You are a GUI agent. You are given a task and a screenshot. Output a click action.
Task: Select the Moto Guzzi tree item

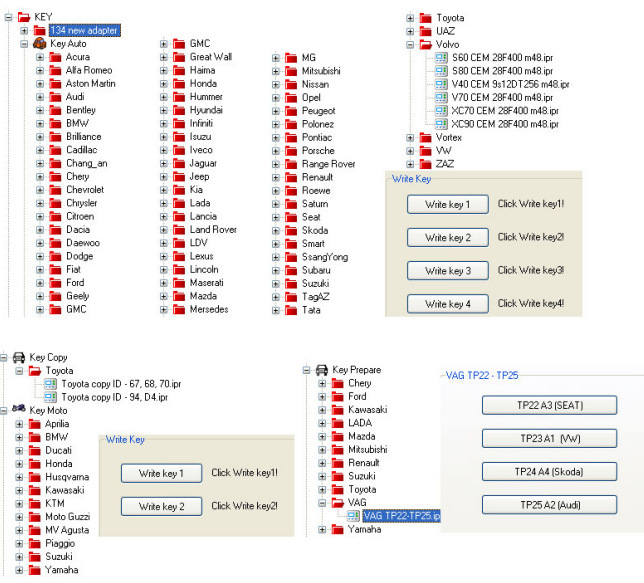click(67, 517)
